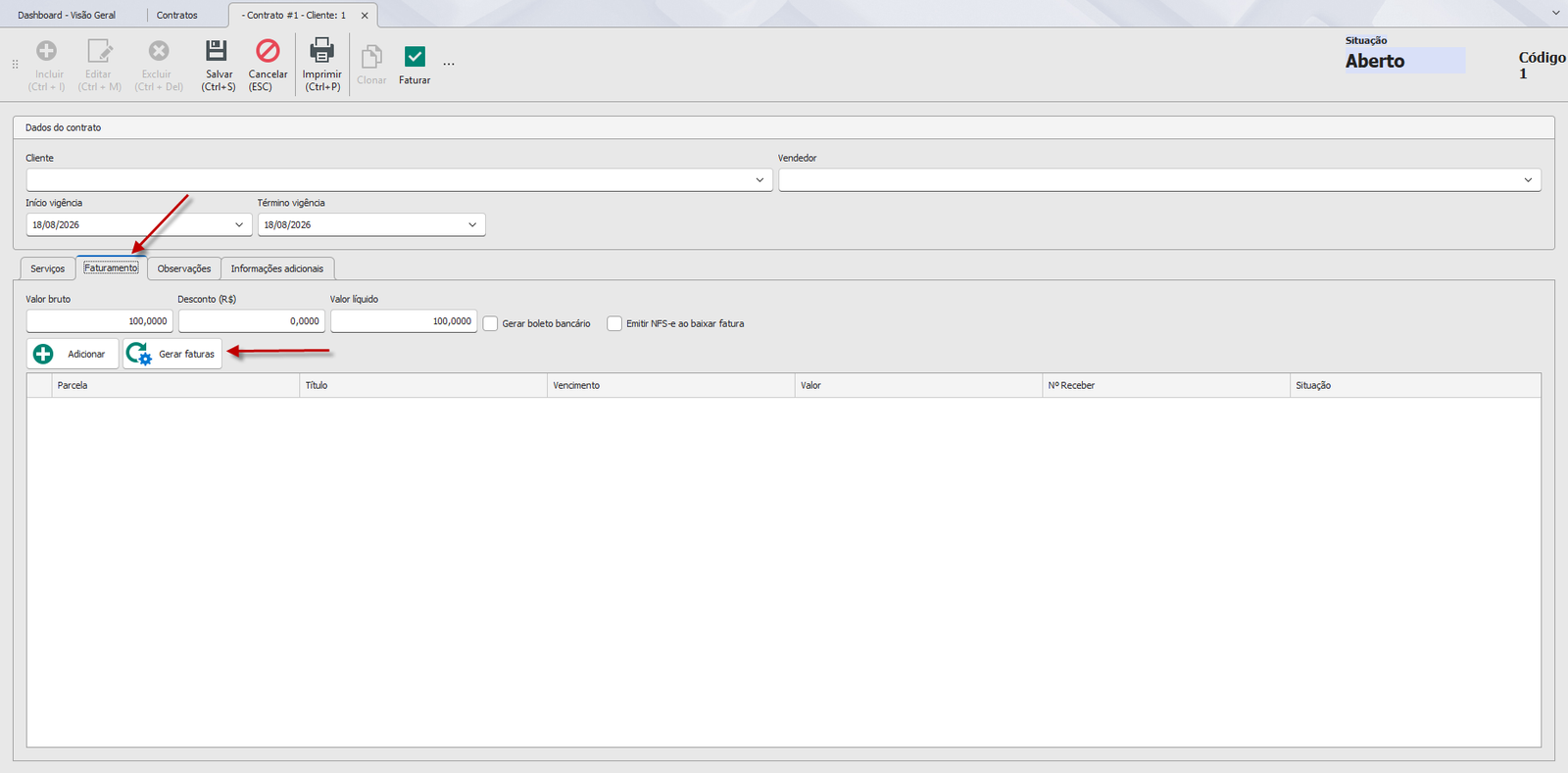Open the Término vigência date picker

(x=472, y=225)
